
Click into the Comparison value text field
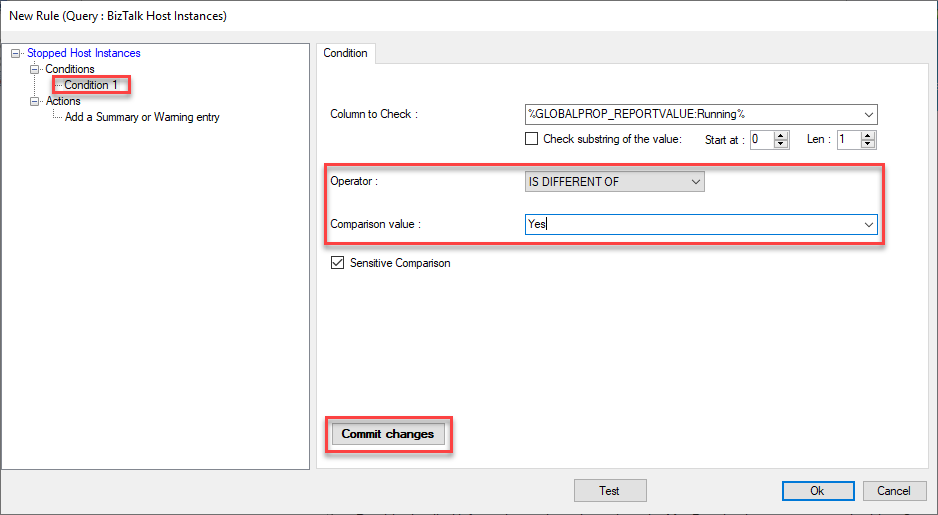690,225
